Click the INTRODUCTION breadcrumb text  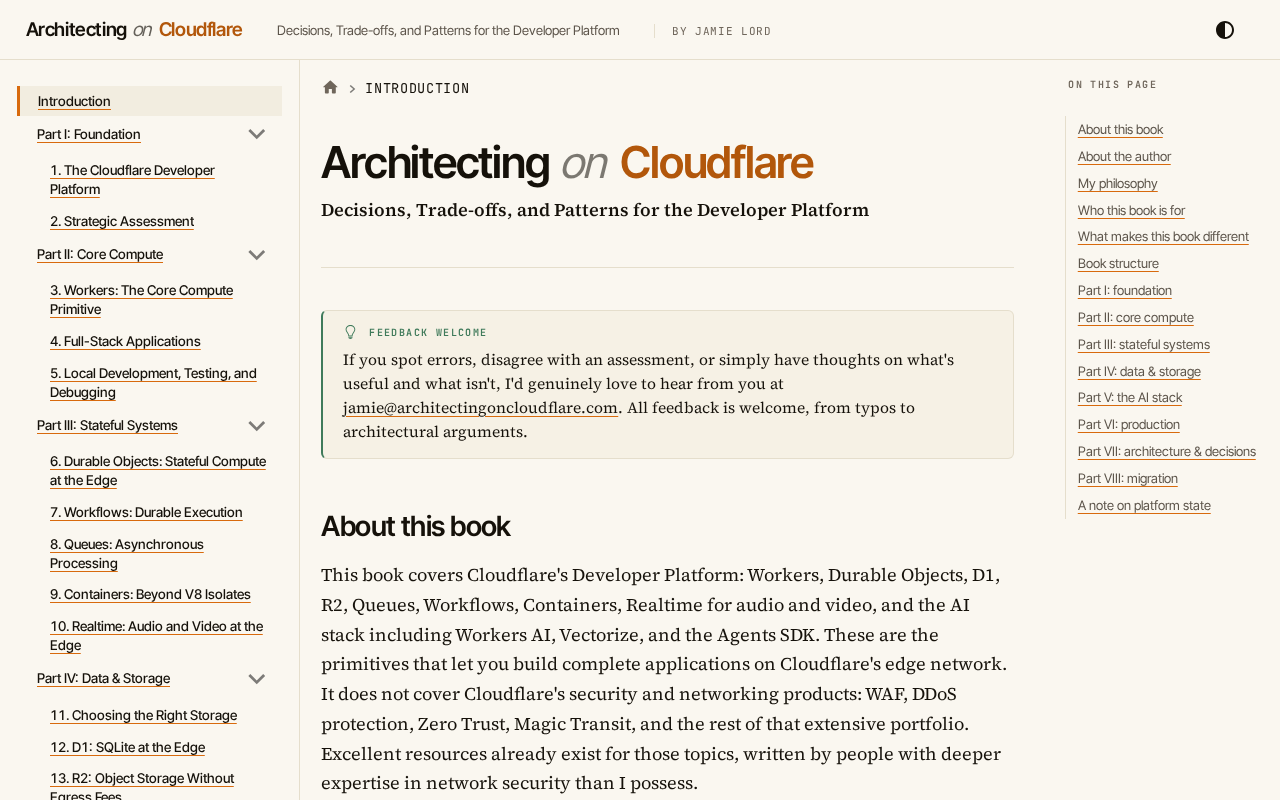coord(417,88)
